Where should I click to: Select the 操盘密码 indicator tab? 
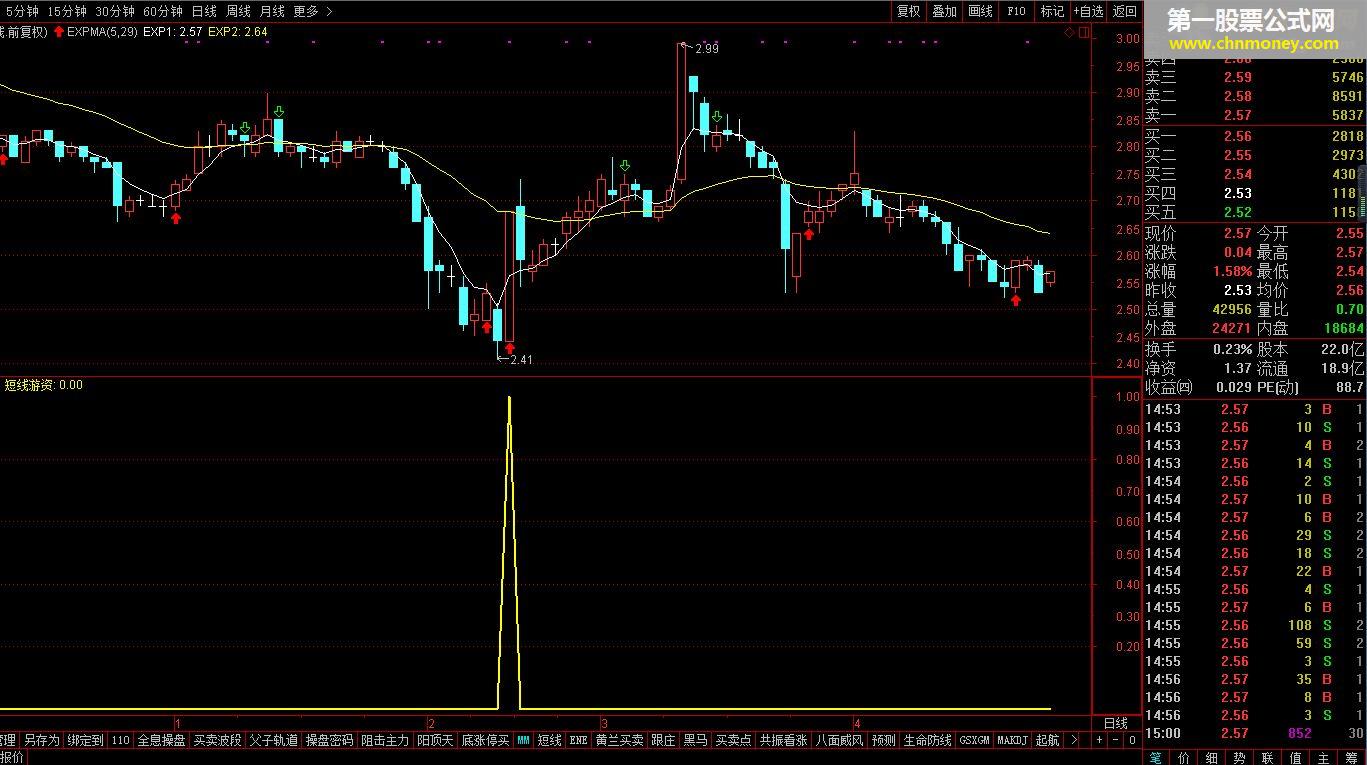(x=329, y=741)
